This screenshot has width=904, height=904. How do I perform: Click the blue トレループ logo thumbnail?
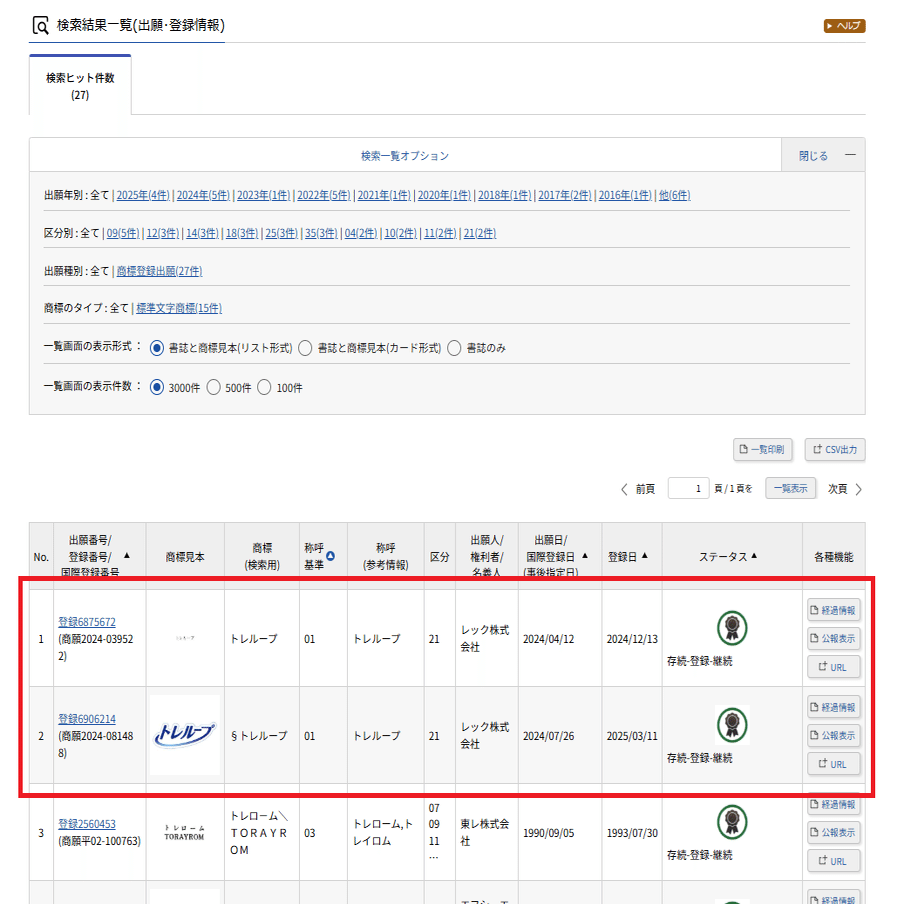pos(184,735)
